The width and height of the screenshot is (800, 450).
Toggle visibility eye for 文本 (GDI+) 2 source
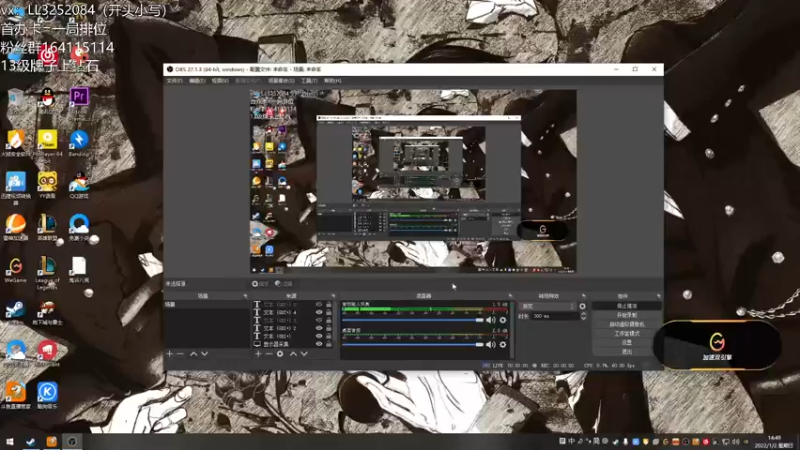[319, 328]
